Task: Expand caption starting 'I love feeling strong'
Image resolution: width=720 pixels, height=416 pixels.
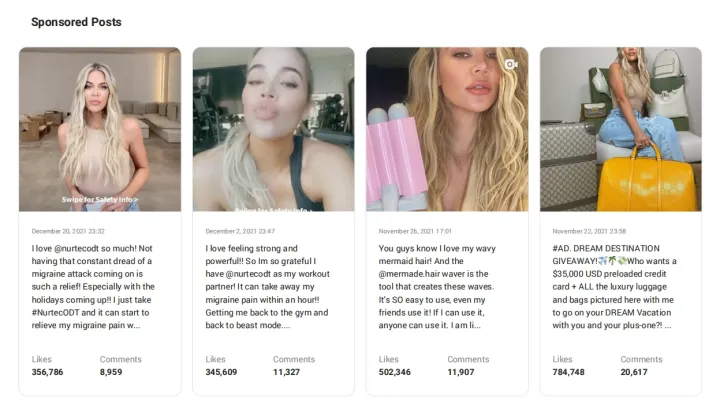Action: (268, 287)
